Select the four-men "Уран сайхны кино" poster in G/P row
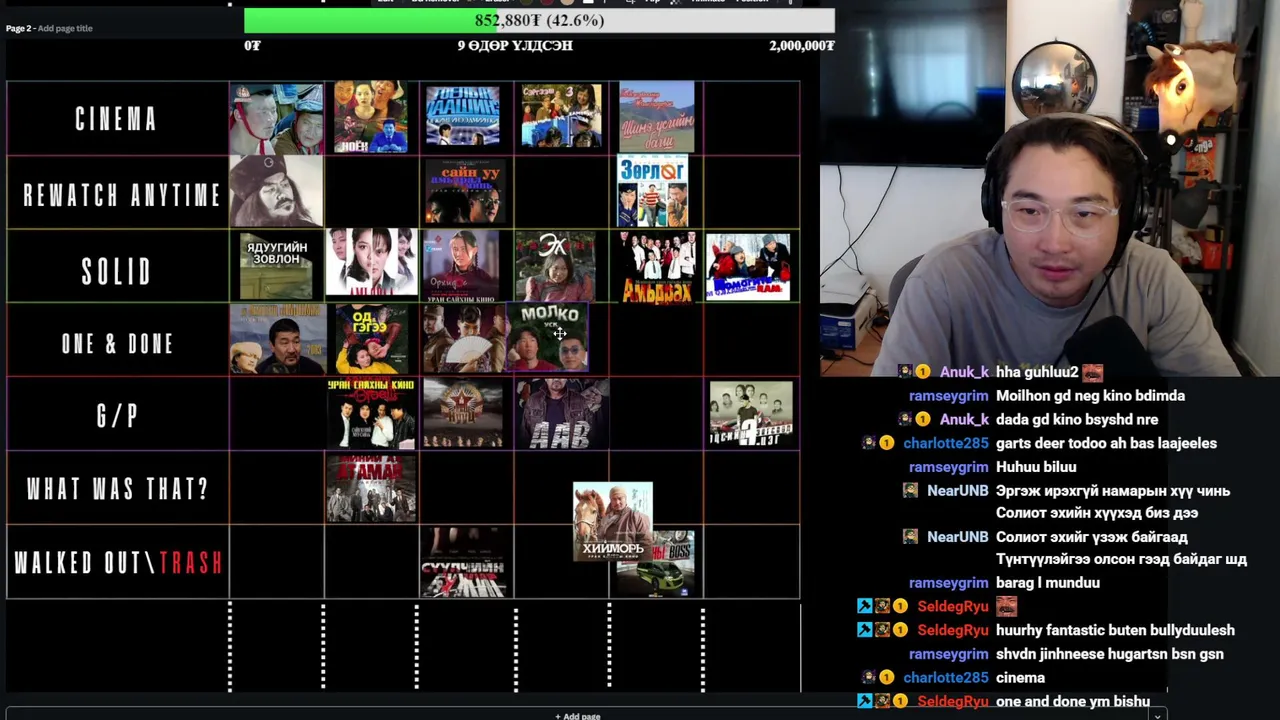Viewport: 1280px width, 720px height. pyautogui.click(x=371, y=413)
